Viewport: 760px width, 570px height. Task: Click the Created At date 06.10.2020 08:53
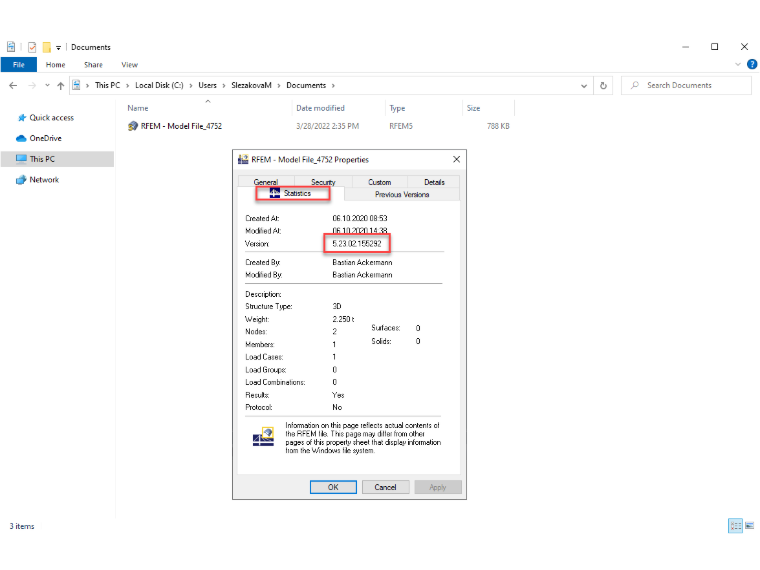click(x=360, y=218)
